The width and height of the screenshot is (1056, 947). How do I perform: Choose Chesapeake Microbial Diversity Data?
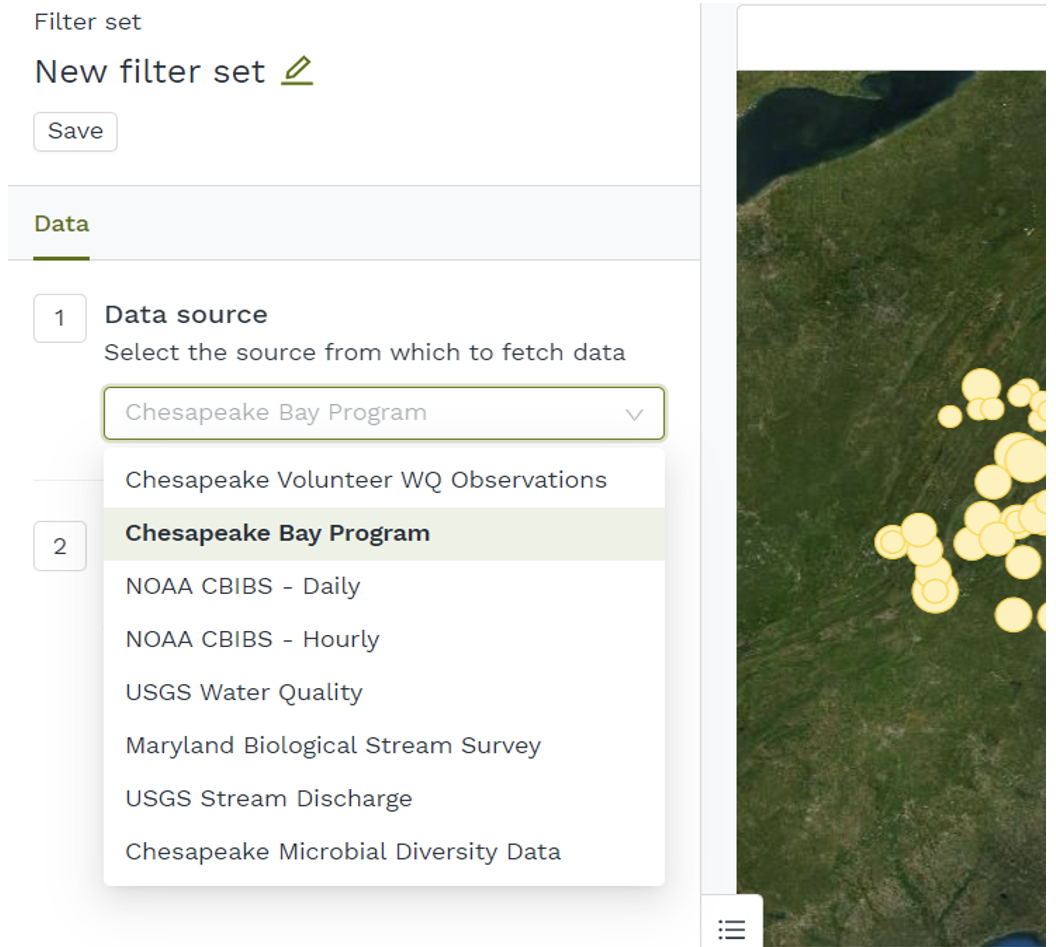384,852
